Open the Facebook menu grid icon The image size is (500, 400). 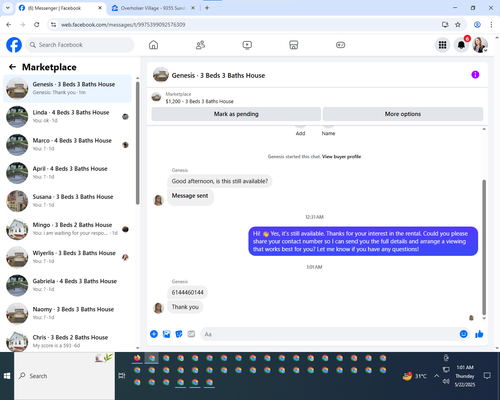click(x=442, y=45)
